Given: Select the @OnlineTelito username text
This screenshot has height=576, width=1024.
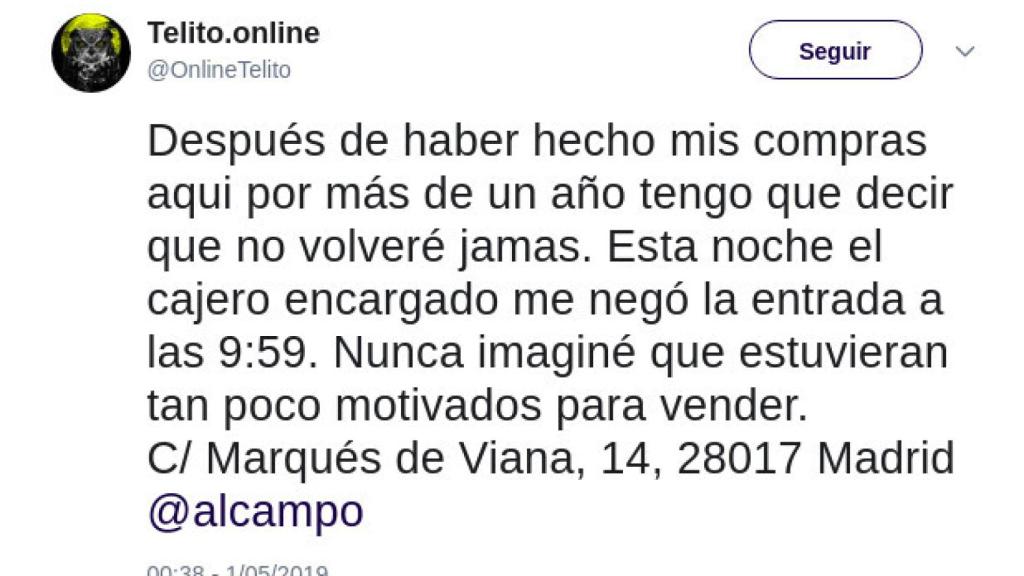Looking at the screenshot, I should click(222, 69).
